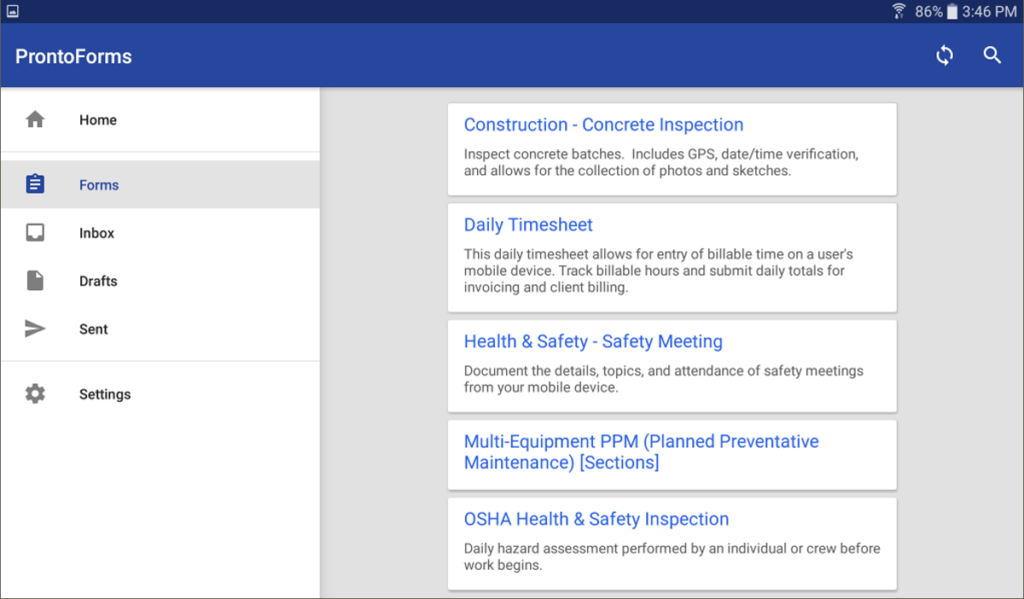Viewport: 1024px width, 599px height.
Task: Open the Construction - Concrete Inspection form
Action: [603, 124]
